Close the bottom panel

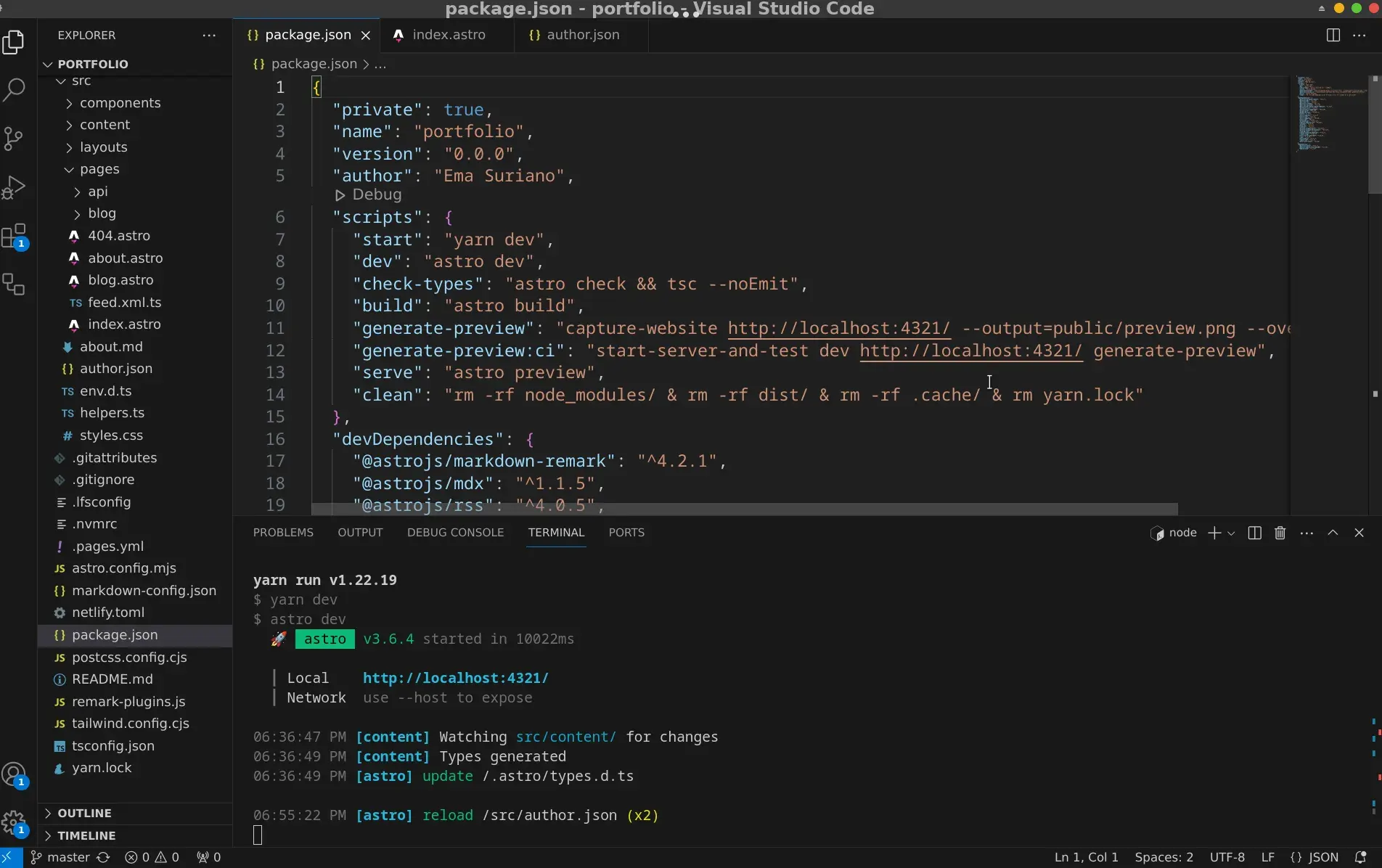coord(1359,533)
